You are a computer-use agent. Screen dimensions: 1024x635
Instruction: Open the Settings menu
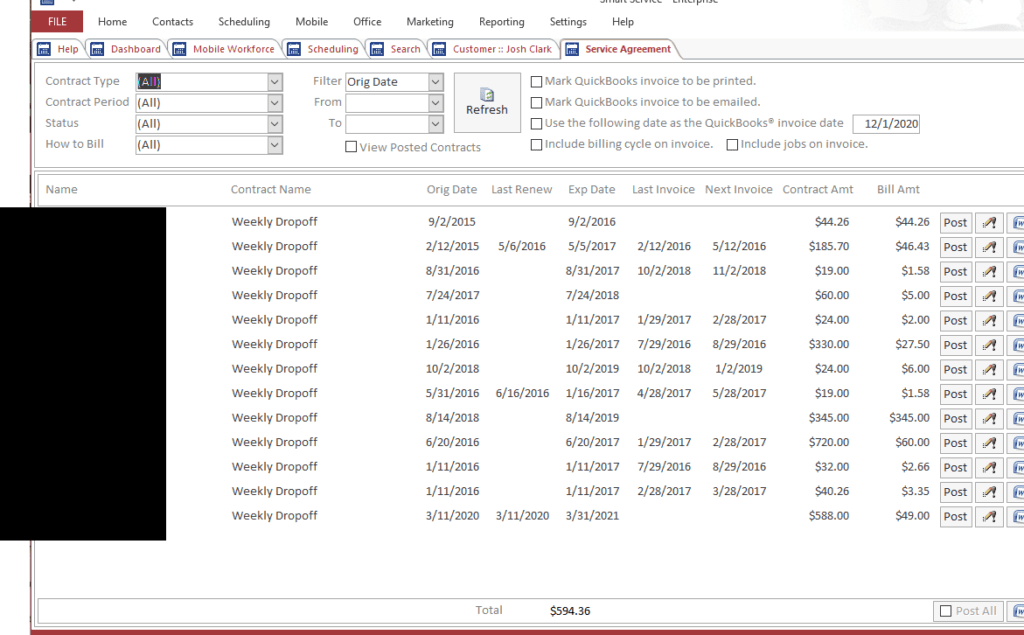pyautogui.click(x=568, y=22)
